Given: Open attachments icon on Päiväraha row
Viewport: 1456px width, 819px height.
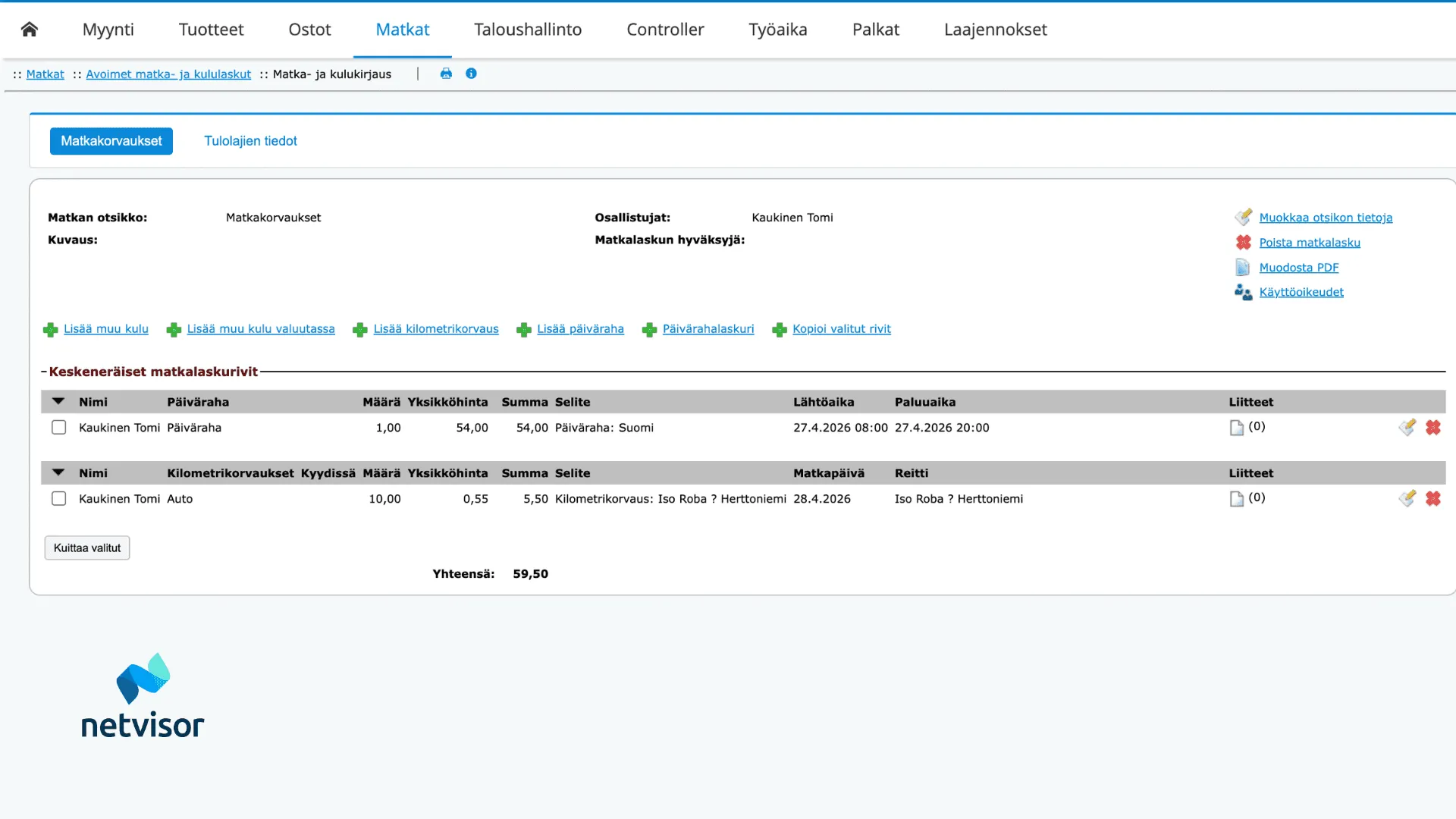Looking at the screenshot, I should coord(1237,428).
